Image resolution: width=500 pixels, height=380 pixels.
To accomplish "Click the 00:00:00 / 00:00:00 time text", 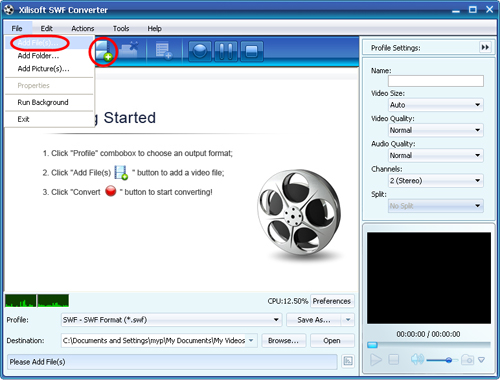I will (428, 334).
